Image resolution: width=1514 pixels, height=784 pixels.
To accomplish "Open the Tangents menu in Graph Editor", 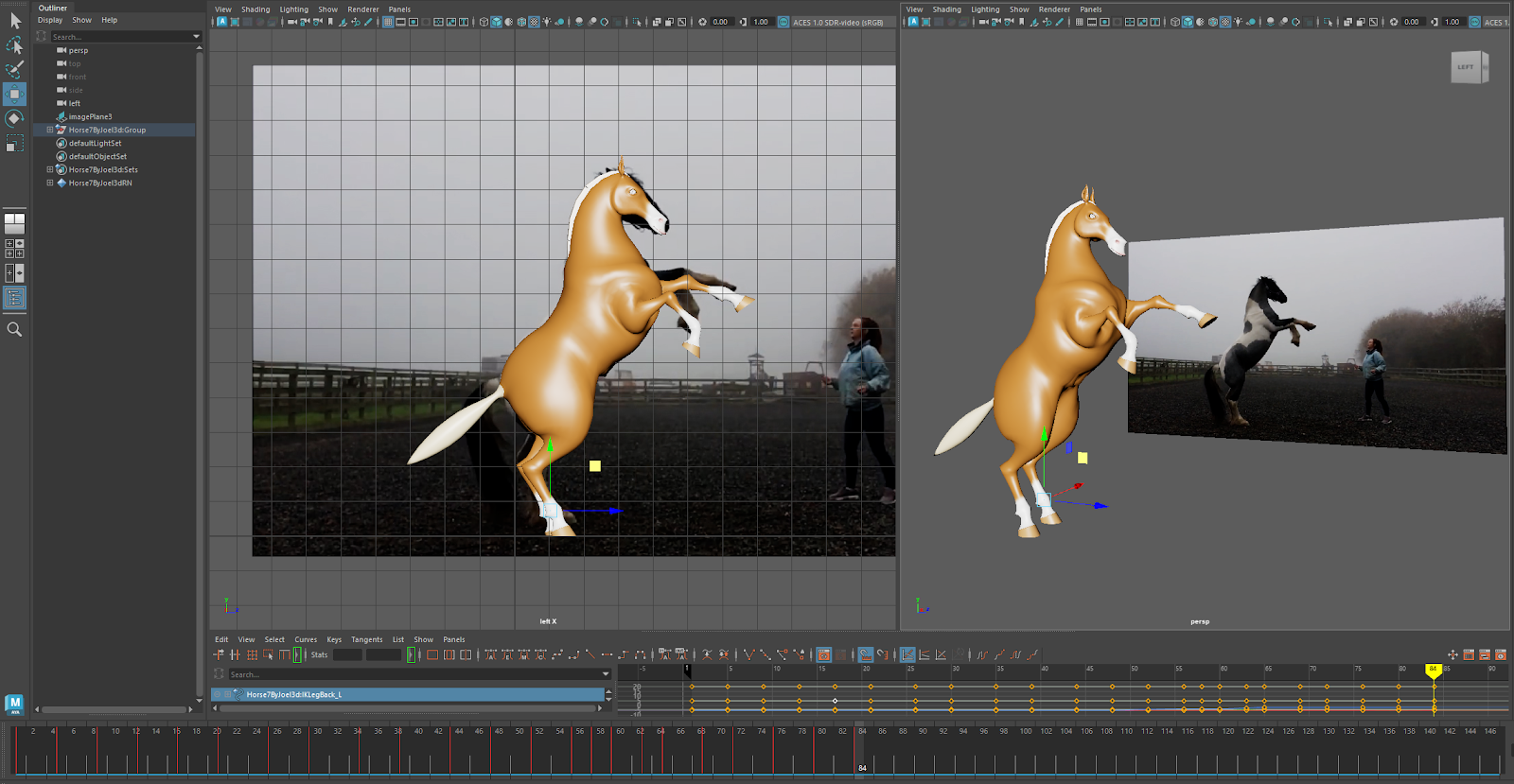I will 366,639.
